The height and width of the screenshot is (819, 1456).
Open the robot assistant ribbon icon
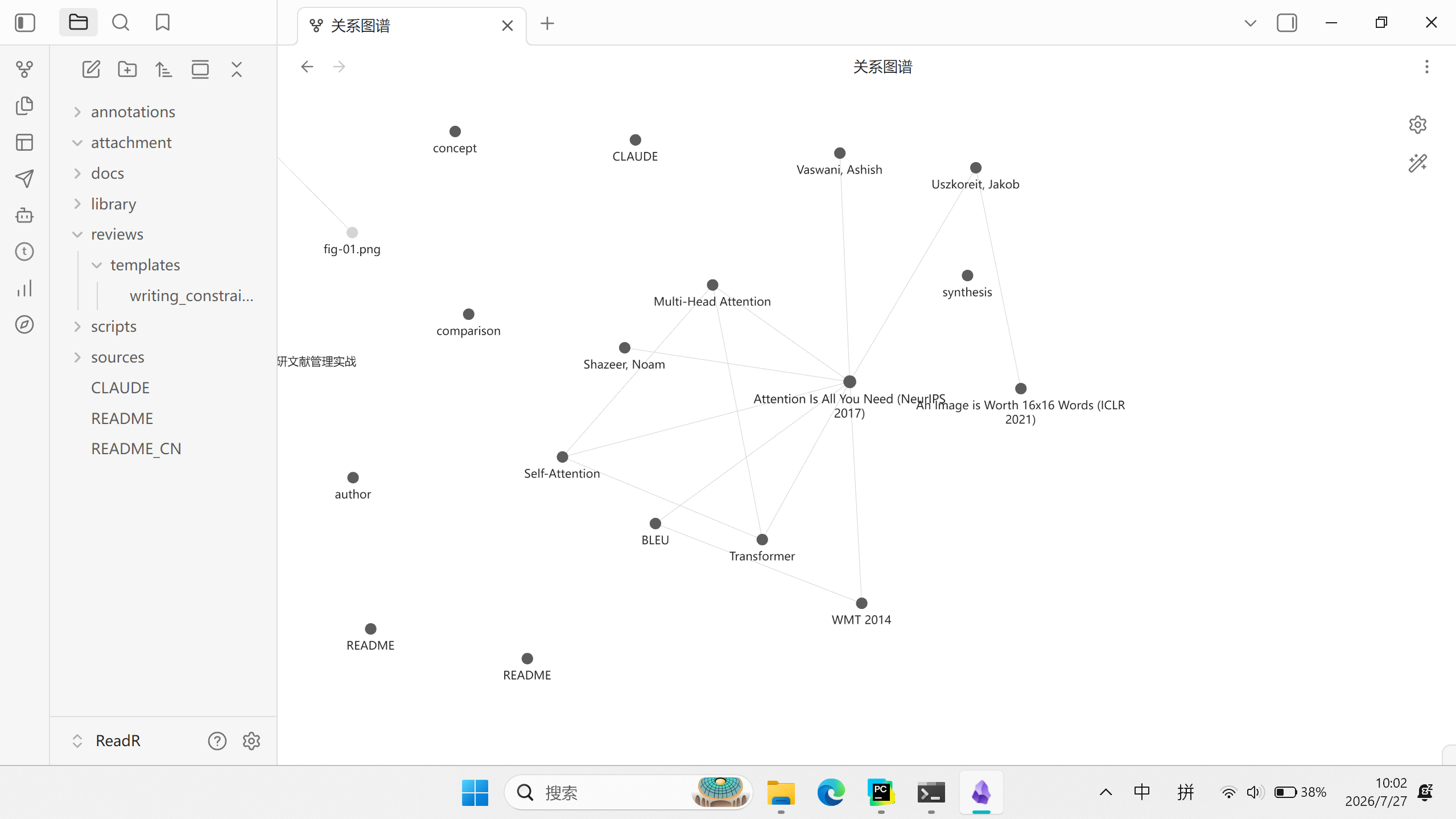24,215
